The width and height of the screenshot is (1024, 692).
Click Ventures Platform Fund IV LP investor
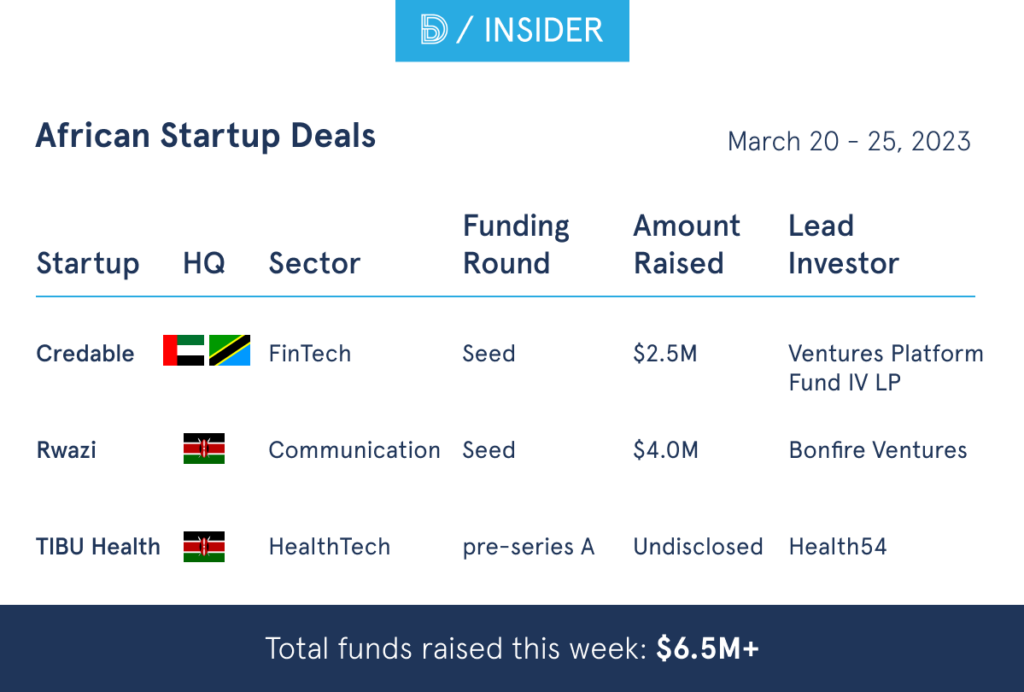pos(885,367)
